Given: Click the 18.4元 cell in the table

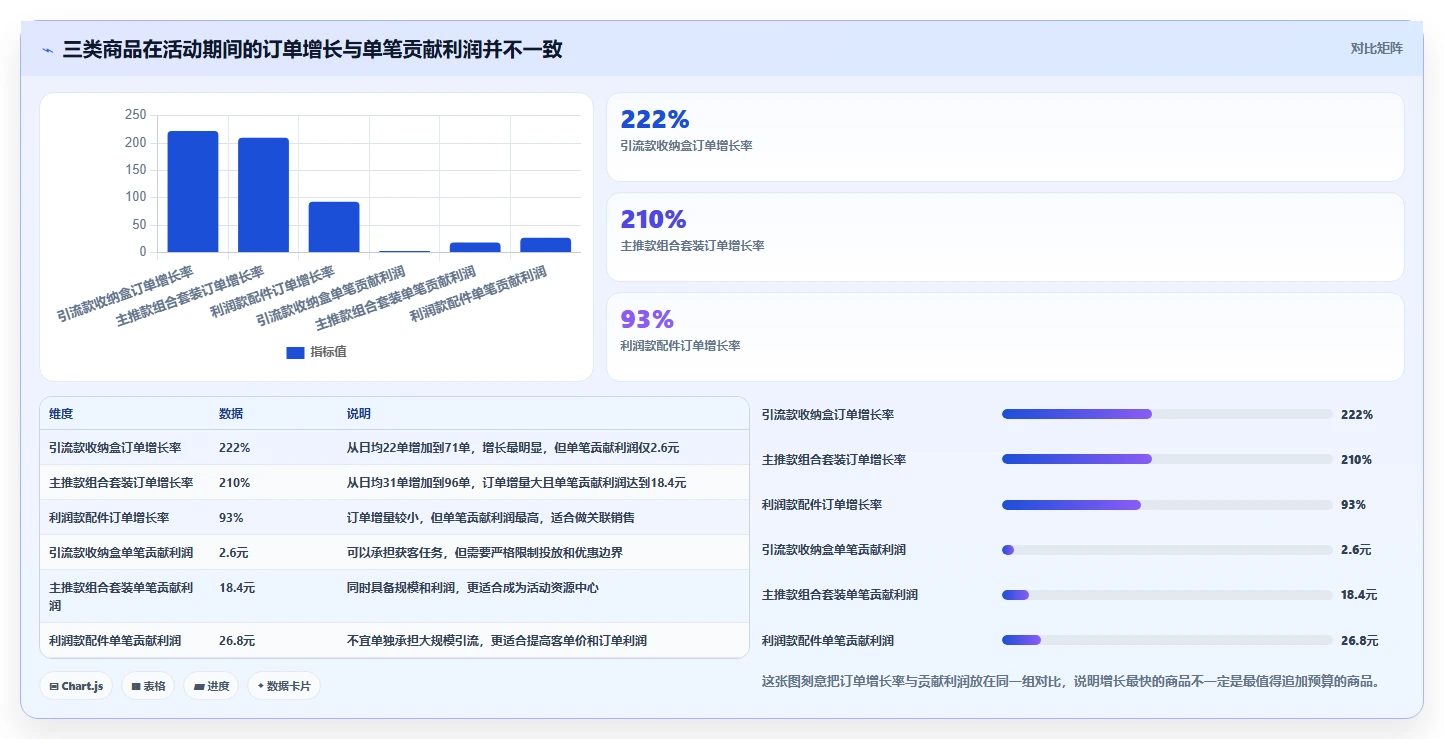Looking at the screenshot, I should pyautogui.click(x=237, y=588).
